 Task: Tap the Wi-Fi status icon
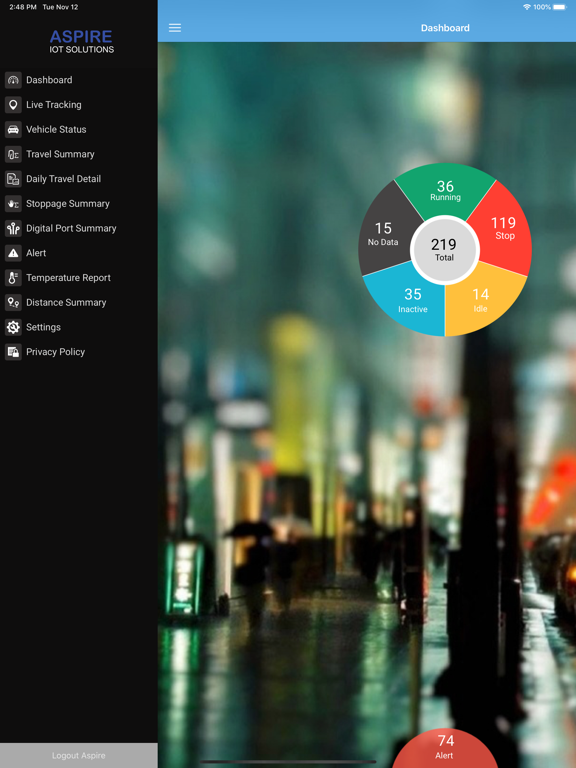(x=527, y=7)
